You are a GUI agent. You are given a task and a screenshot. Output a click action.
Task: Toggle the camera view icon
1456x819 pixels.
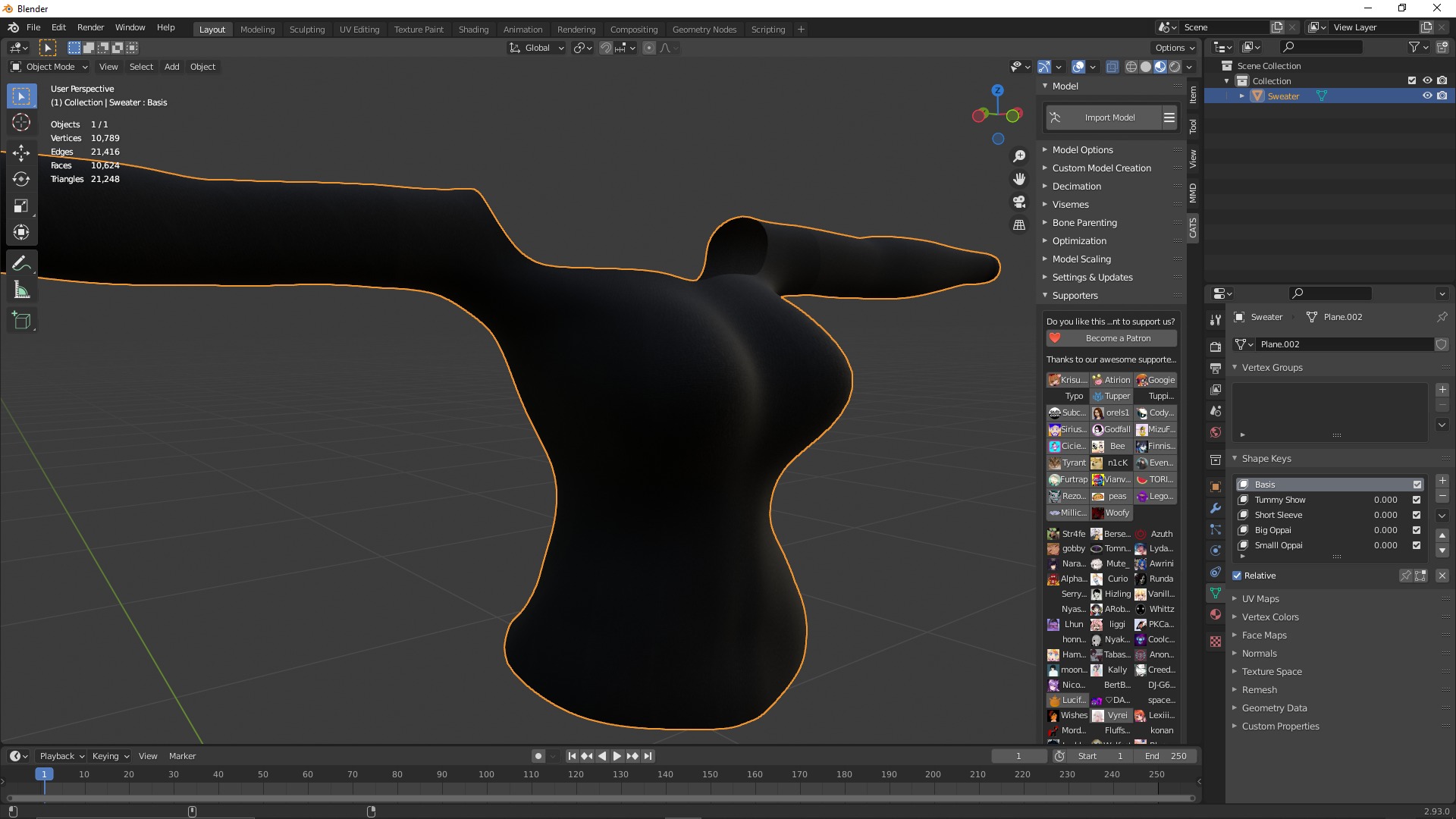pos(1019,202)
